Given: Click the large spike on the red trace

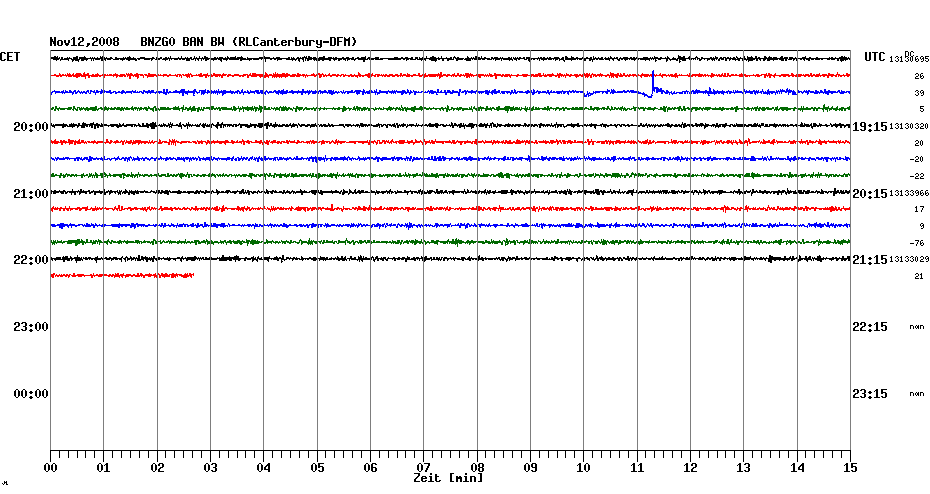Looking at the screenshot, I should pos(653,75).
